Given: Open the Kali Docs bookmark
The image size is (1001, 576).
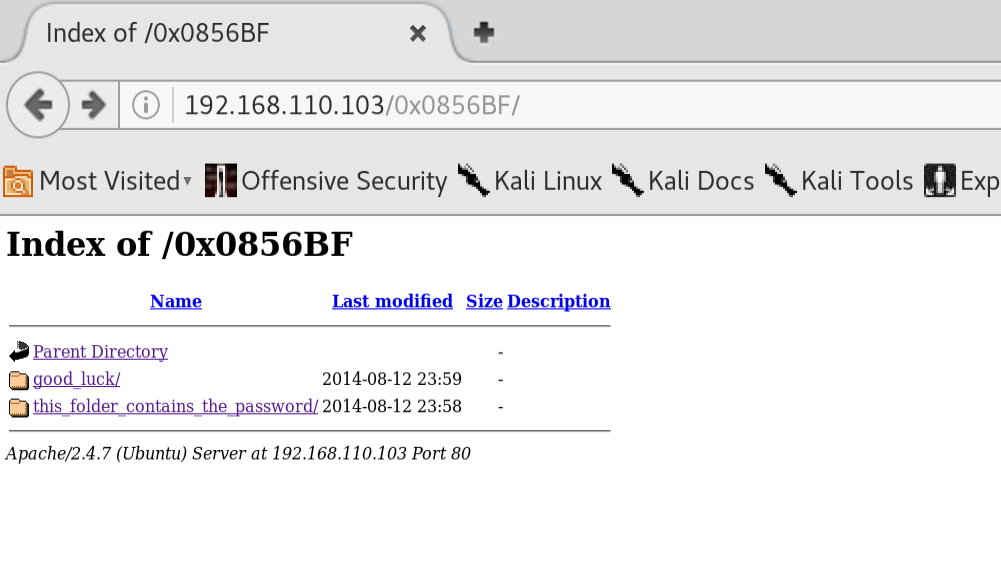Looking at the screenshot, I should (683, 181).
